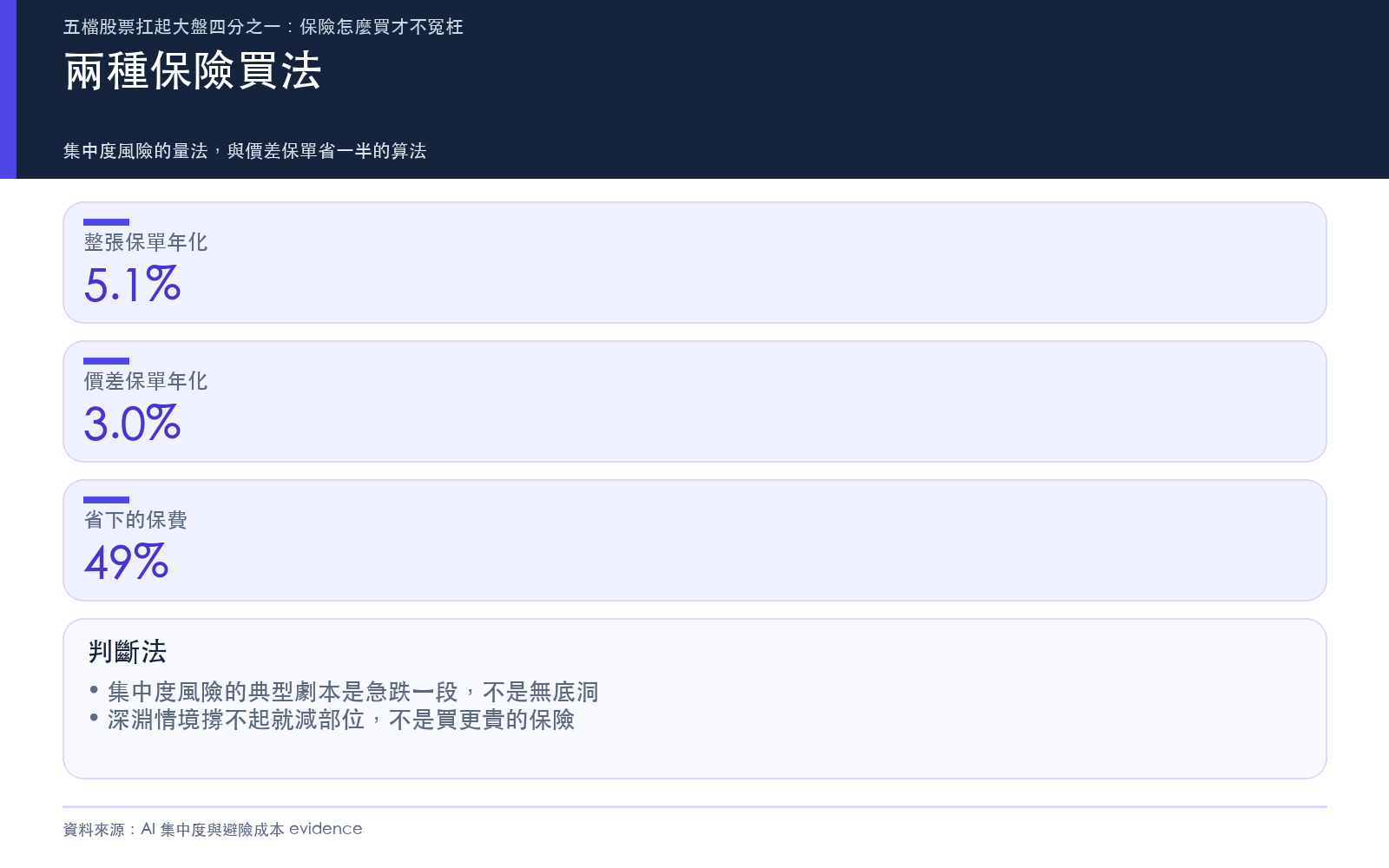Select the value 3.0%
Viewport: 1389px width, 868px height.
pos(132,424)
